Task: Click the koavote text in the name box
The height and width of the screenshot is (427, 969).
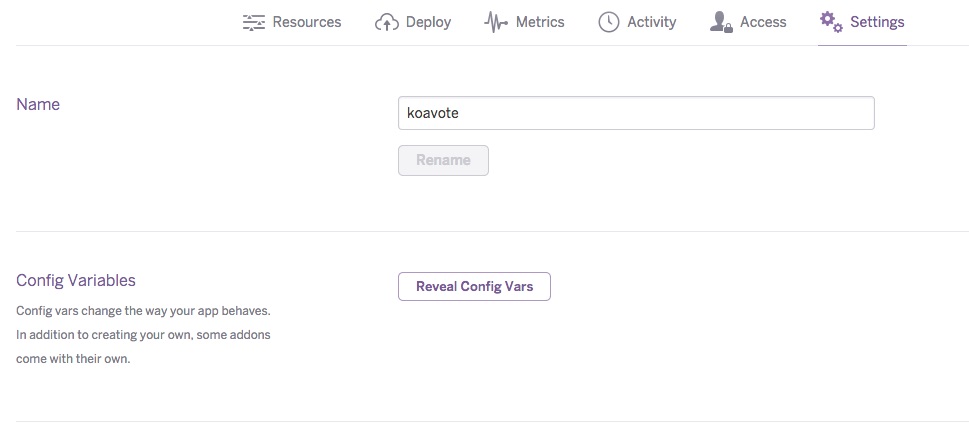Action: tap(433, 113)
